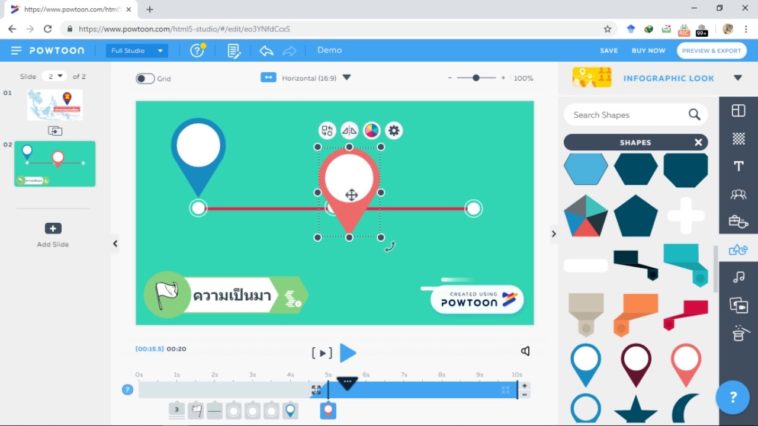758x426 pixels.
Task: Click the Preview & Export button
Action: (711, 50)
